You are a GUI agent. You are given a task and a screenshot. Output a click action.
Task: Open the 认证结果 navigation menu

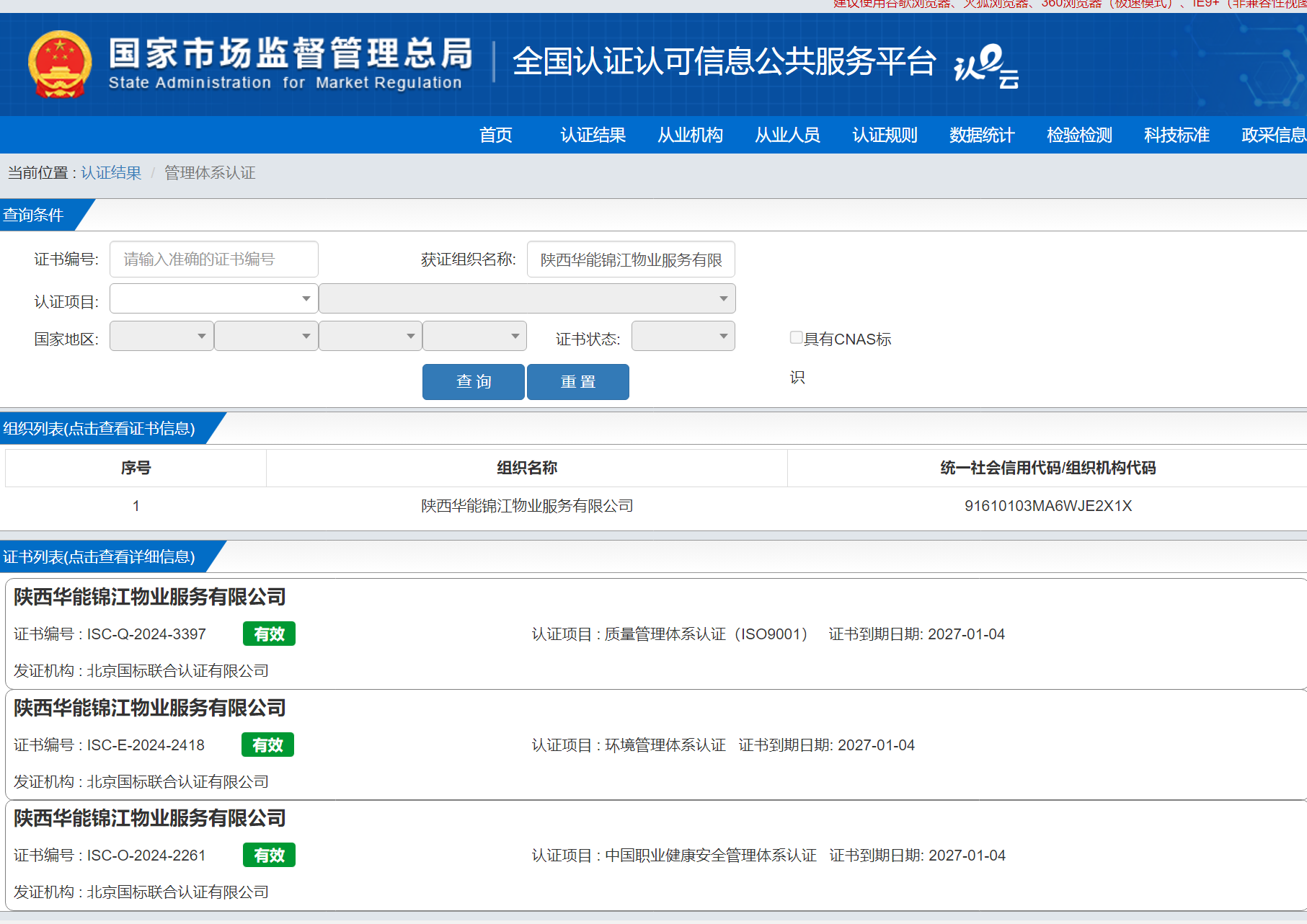[x=593, y=135]
